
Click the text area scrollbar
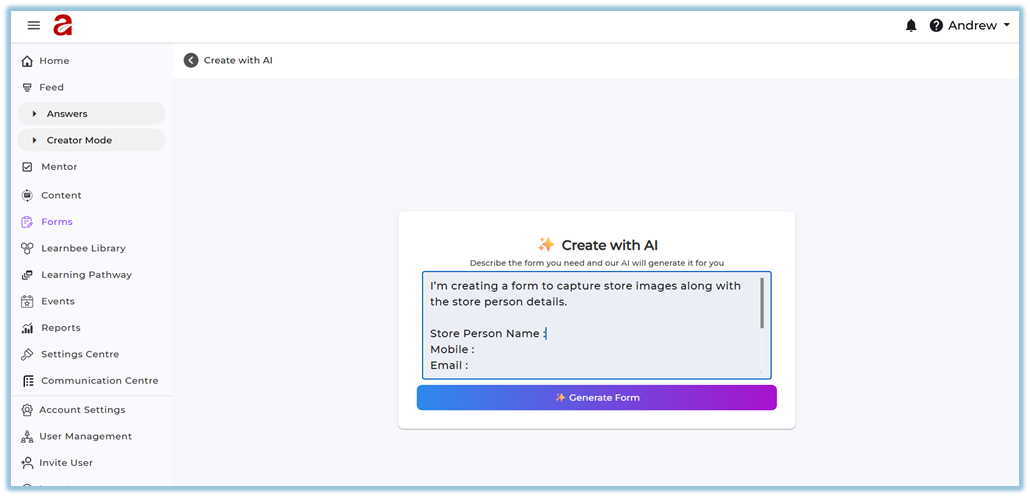tap(762, 304)
